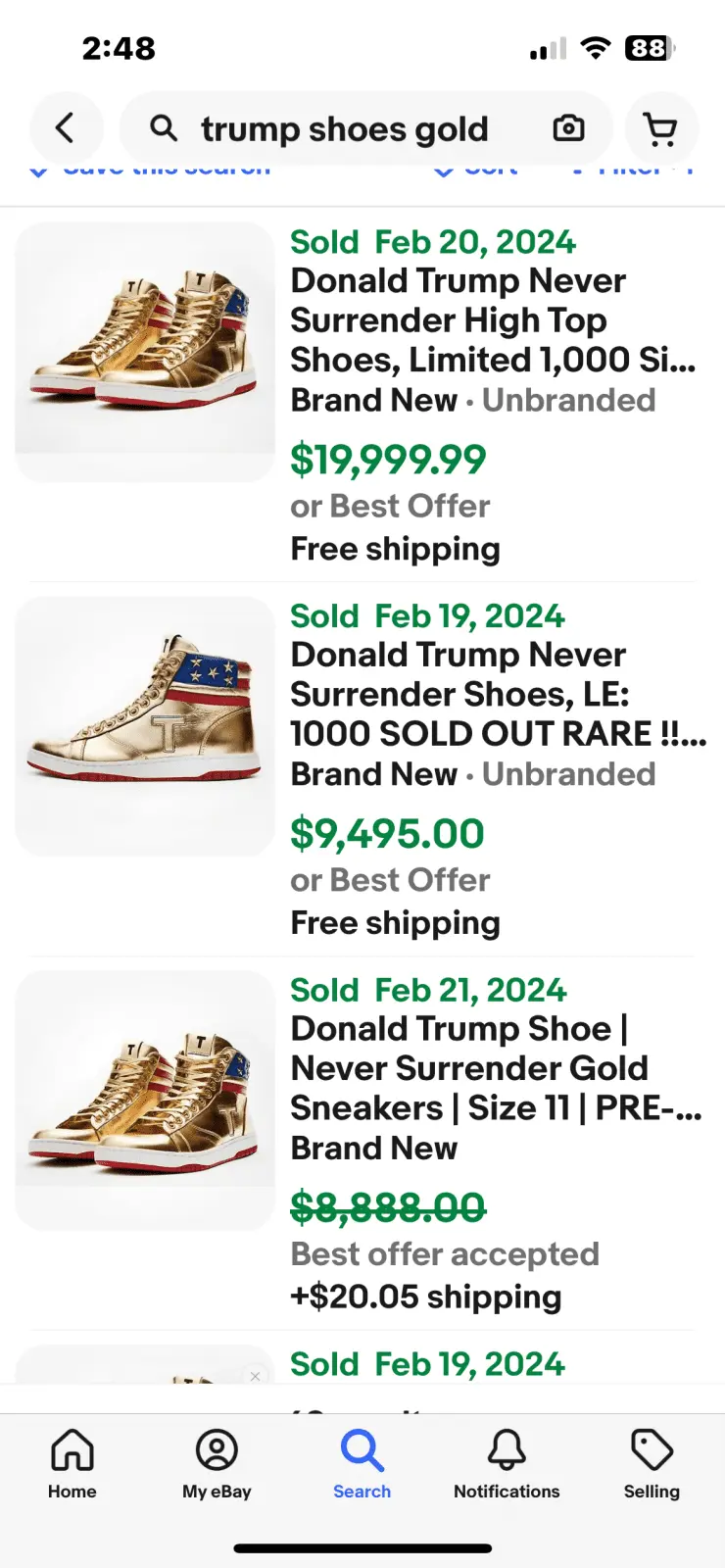Image resolution: width=725 pixels, height=1568 pixels.
Task: Open the Notifications bell
Action: point(507,1464)
